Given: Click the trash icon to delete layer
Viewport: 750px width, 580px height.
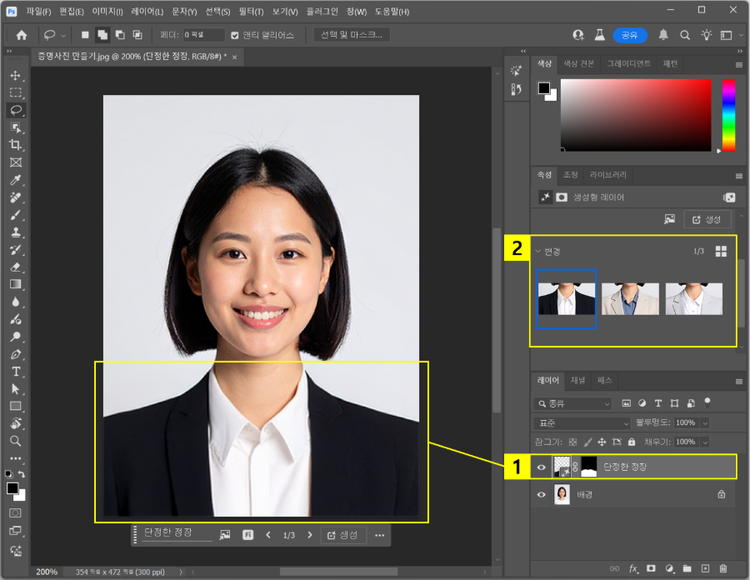Looking at the screenshot, I should [721, 569].
